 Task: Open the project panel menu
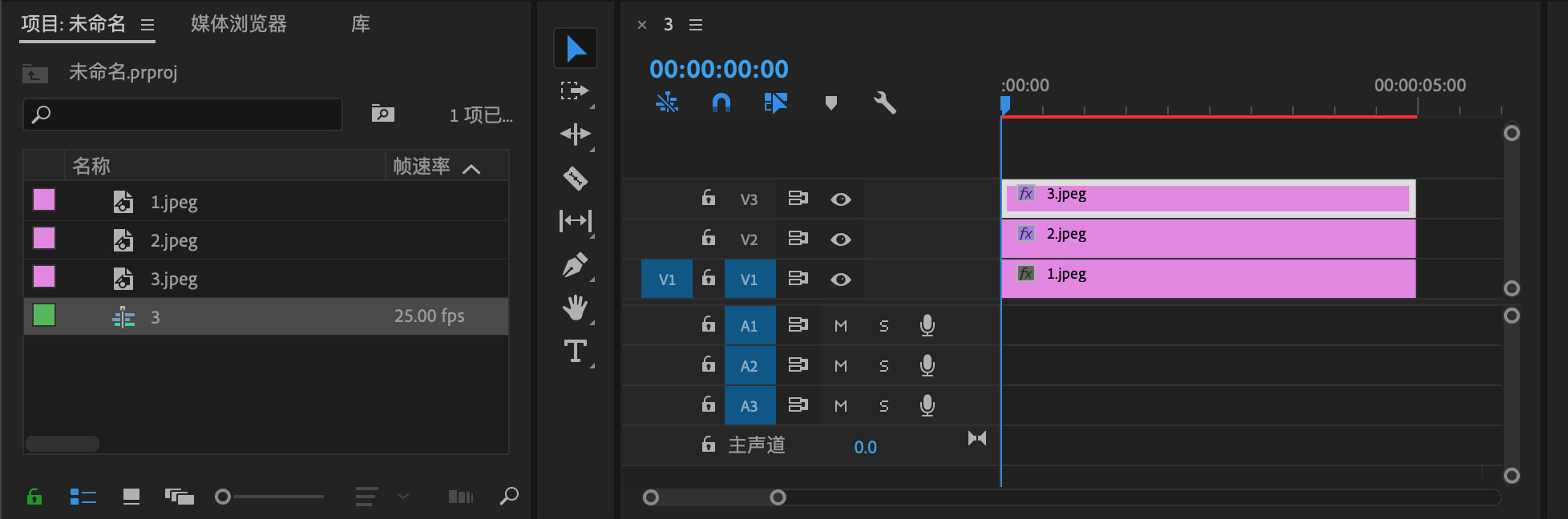pos(148,25)
